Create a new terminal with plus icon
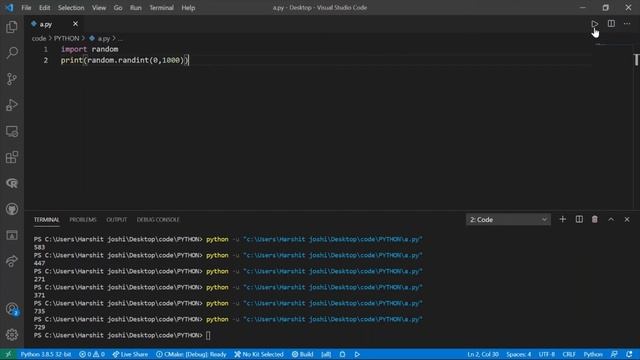640x360 pixels. [x=562, y=220]
